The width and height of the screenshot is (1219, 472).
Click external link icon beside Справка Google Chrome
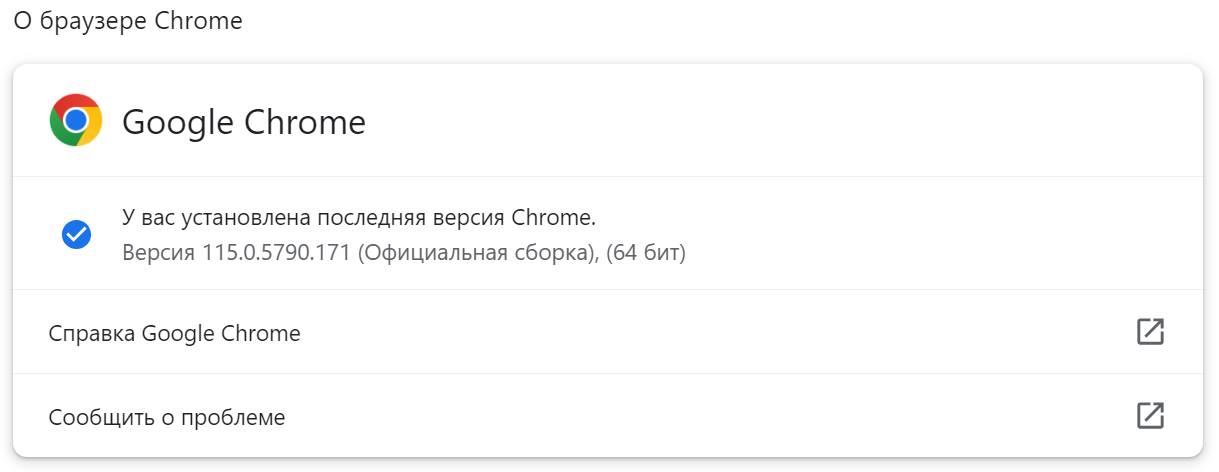tap(1150, 332)
